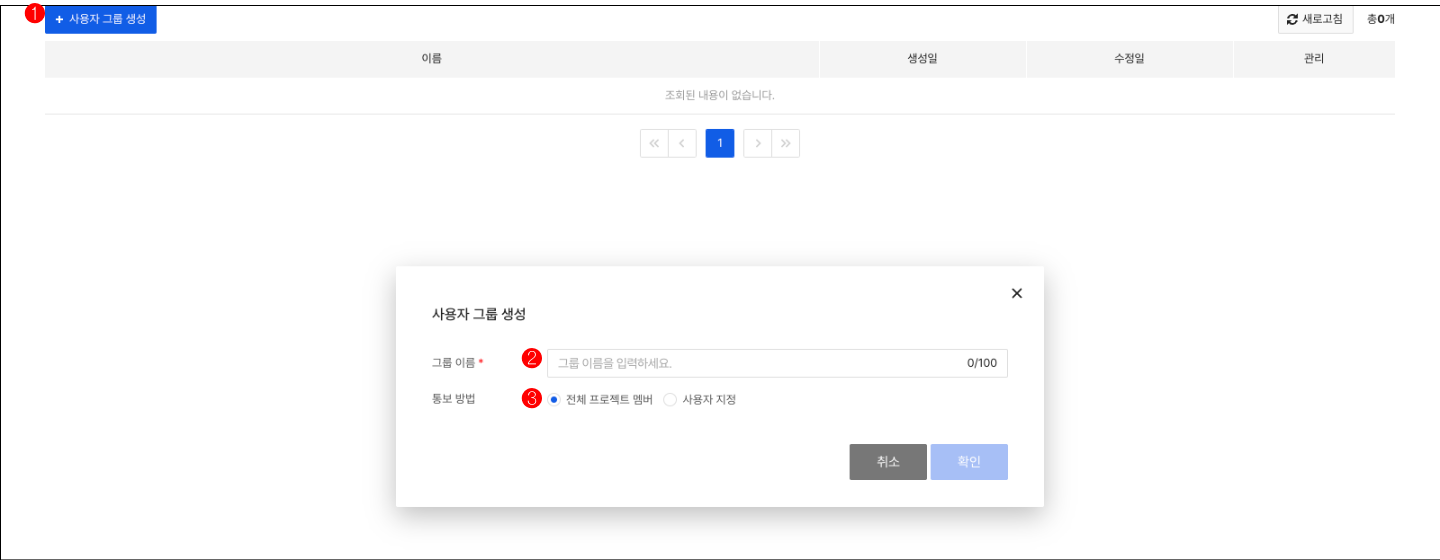Click the 조회된 내용이 없습니다 message
The image size is (1440, 560).
coord(720,96)
